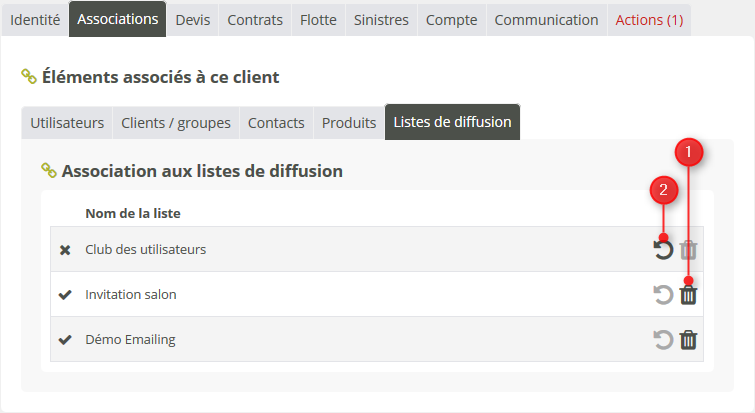Switch to the Devis tab
755x413 pixels.
point(192,20)
